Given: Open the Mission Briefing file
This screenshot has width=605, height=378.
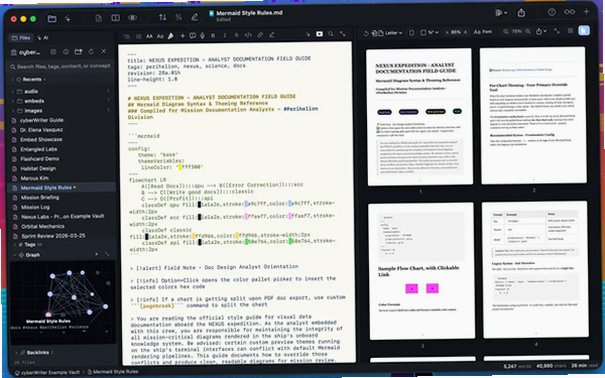Looking at the screenshot, I should (40, 197).
